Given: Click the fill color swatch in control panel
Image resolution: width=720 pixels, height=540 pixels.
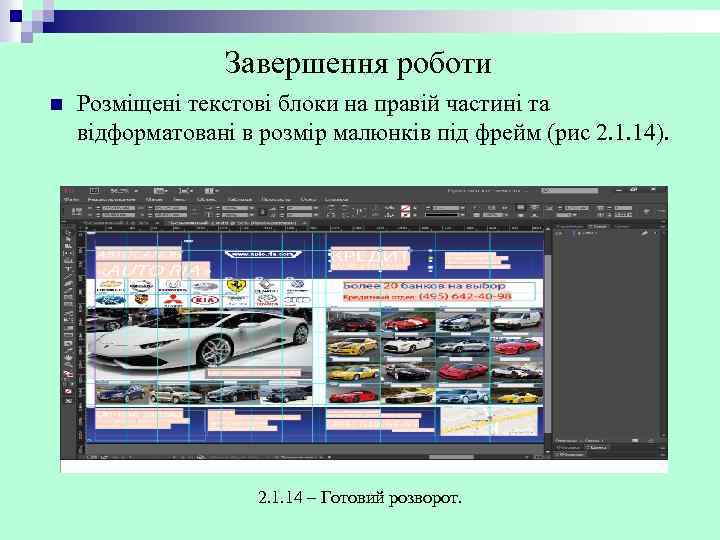Looking at the screenshot, I should (405, 208).
